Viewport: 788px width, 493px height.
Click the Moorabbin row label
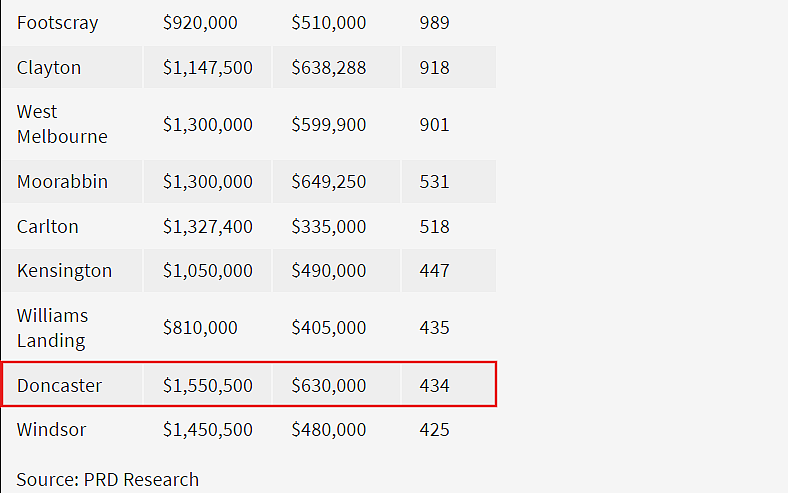pos(62,181)
